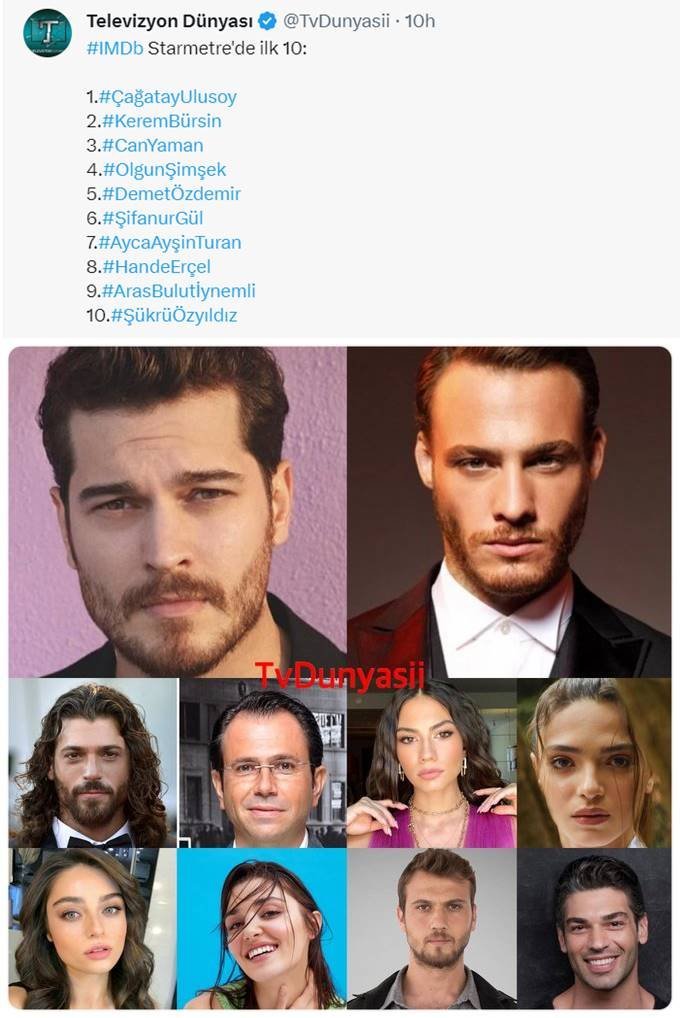Select the #OlgunŞimşek hashtag

coord(164,170)
